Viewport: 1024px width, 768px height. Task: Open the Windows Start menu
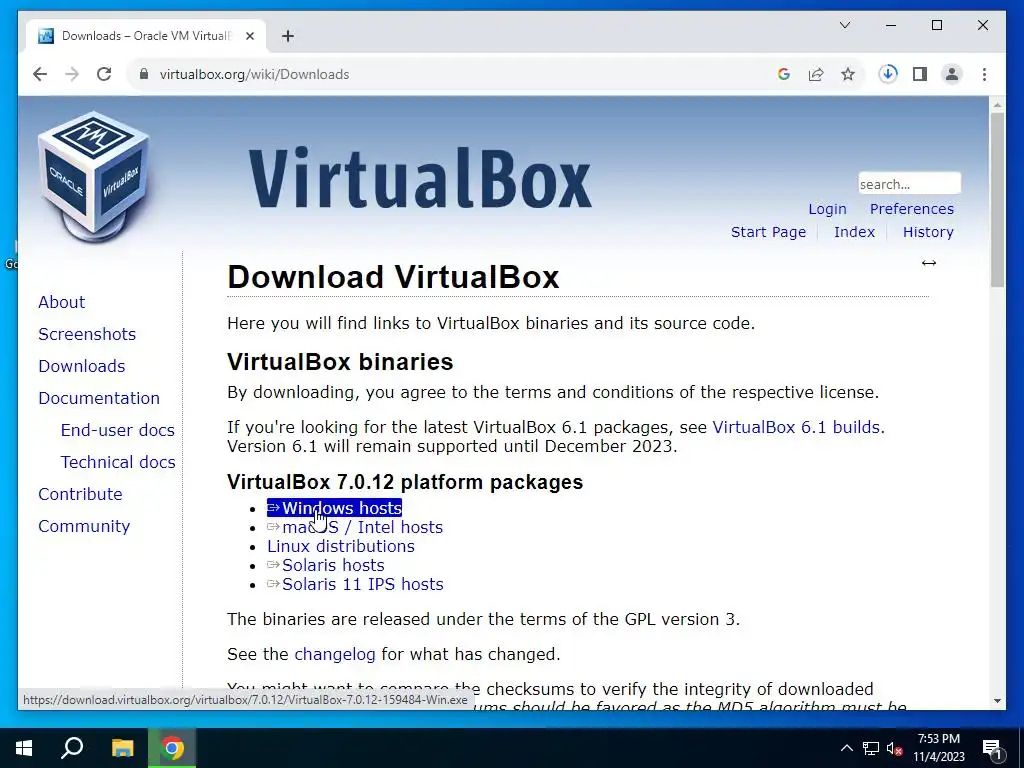[x=24, y=748]
